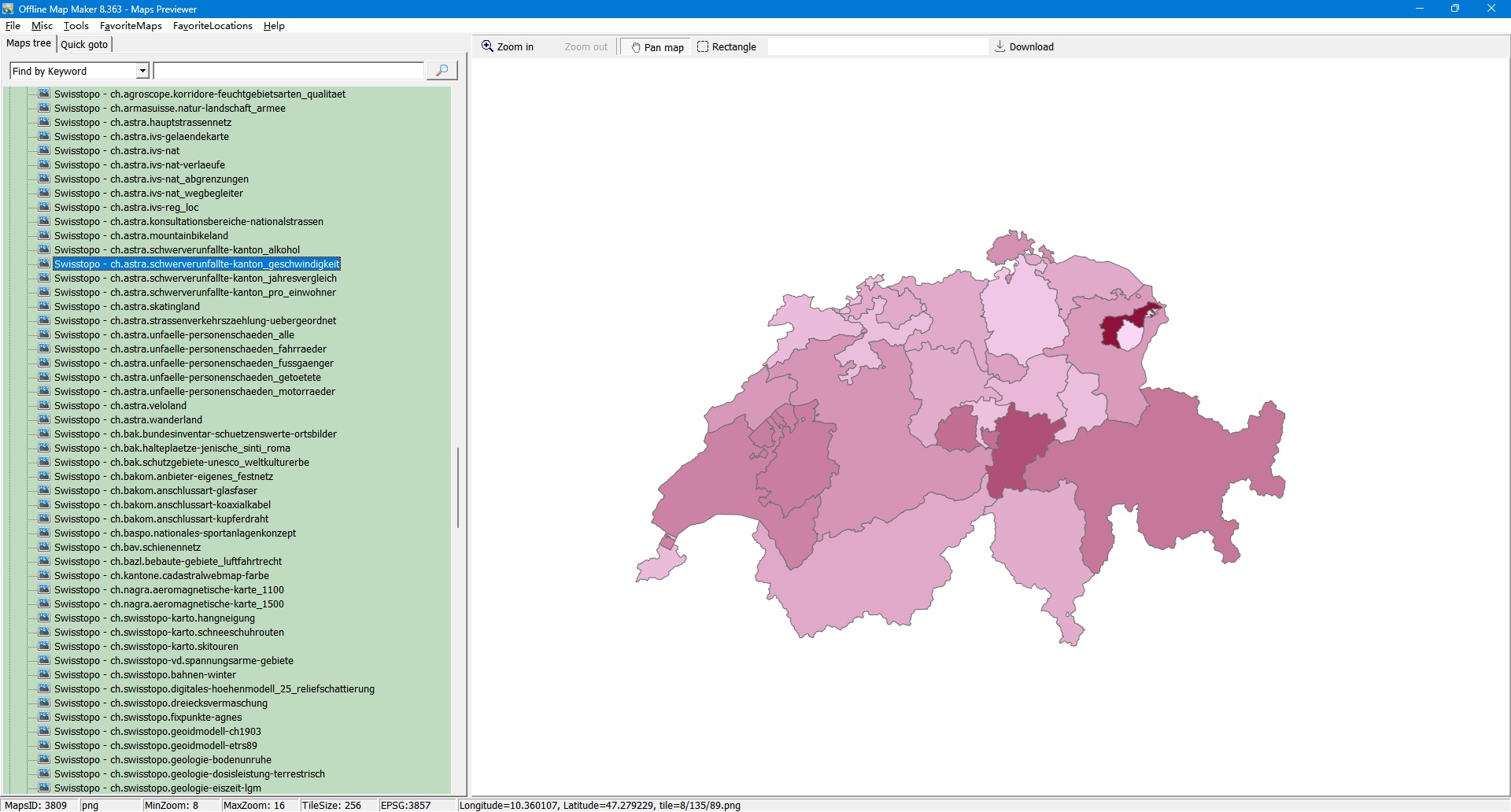Viewport: 1511px width, 812px height.
Task: Click the Zoom out button
Action: click(586, 47)
